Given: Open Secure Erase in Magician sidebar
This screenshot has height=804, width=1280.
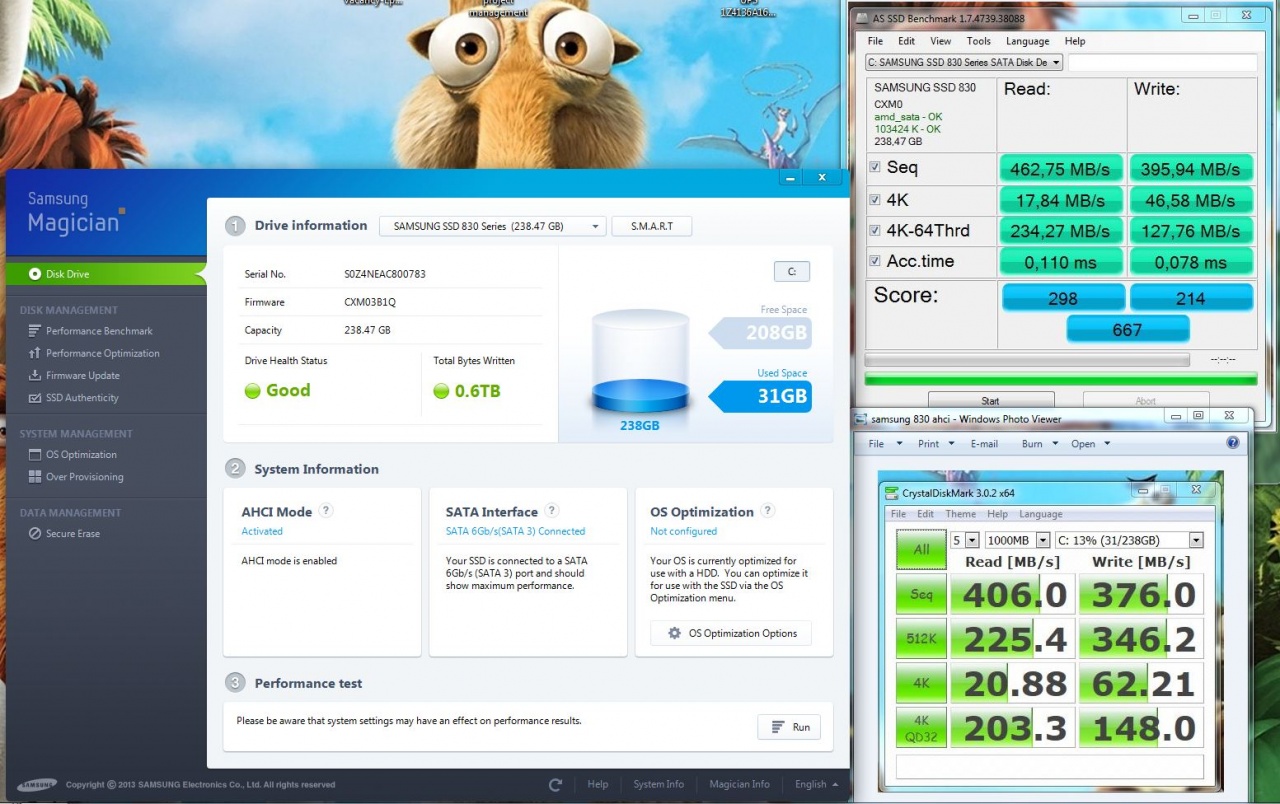Looking at the screenshot, I should (64, 533).
